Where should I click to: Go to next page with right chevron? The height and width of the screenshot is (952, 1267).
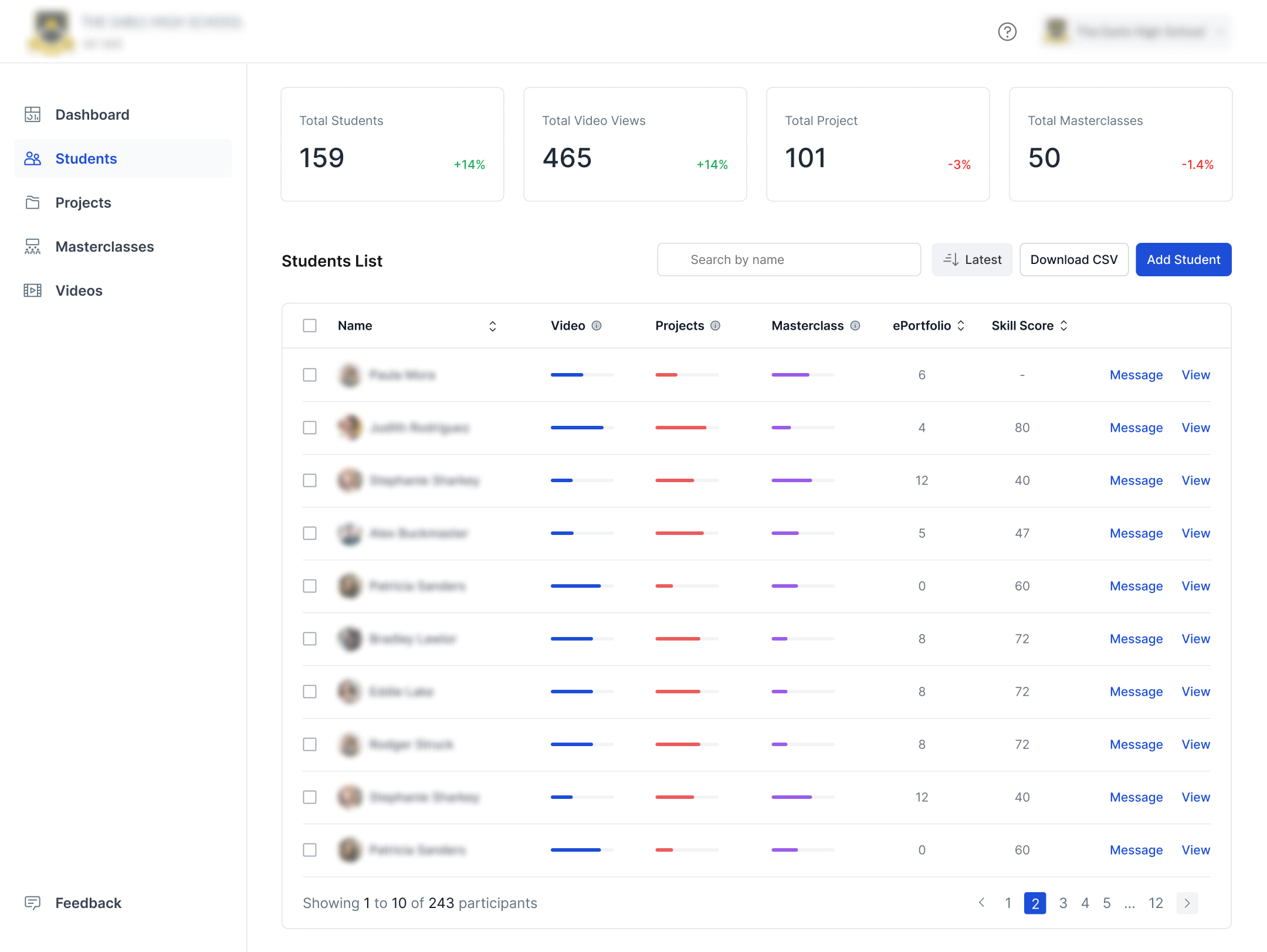[1187, 903]
